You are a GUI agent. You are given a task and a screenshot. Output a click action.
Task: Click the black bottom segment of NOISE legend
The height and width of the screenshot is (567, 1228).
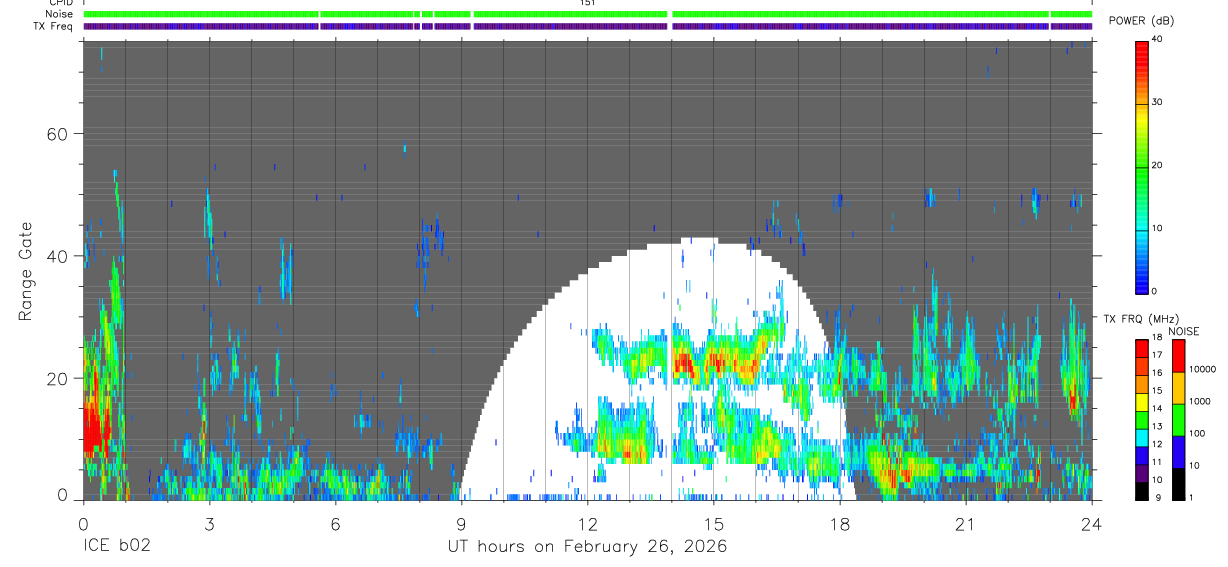1178,483
